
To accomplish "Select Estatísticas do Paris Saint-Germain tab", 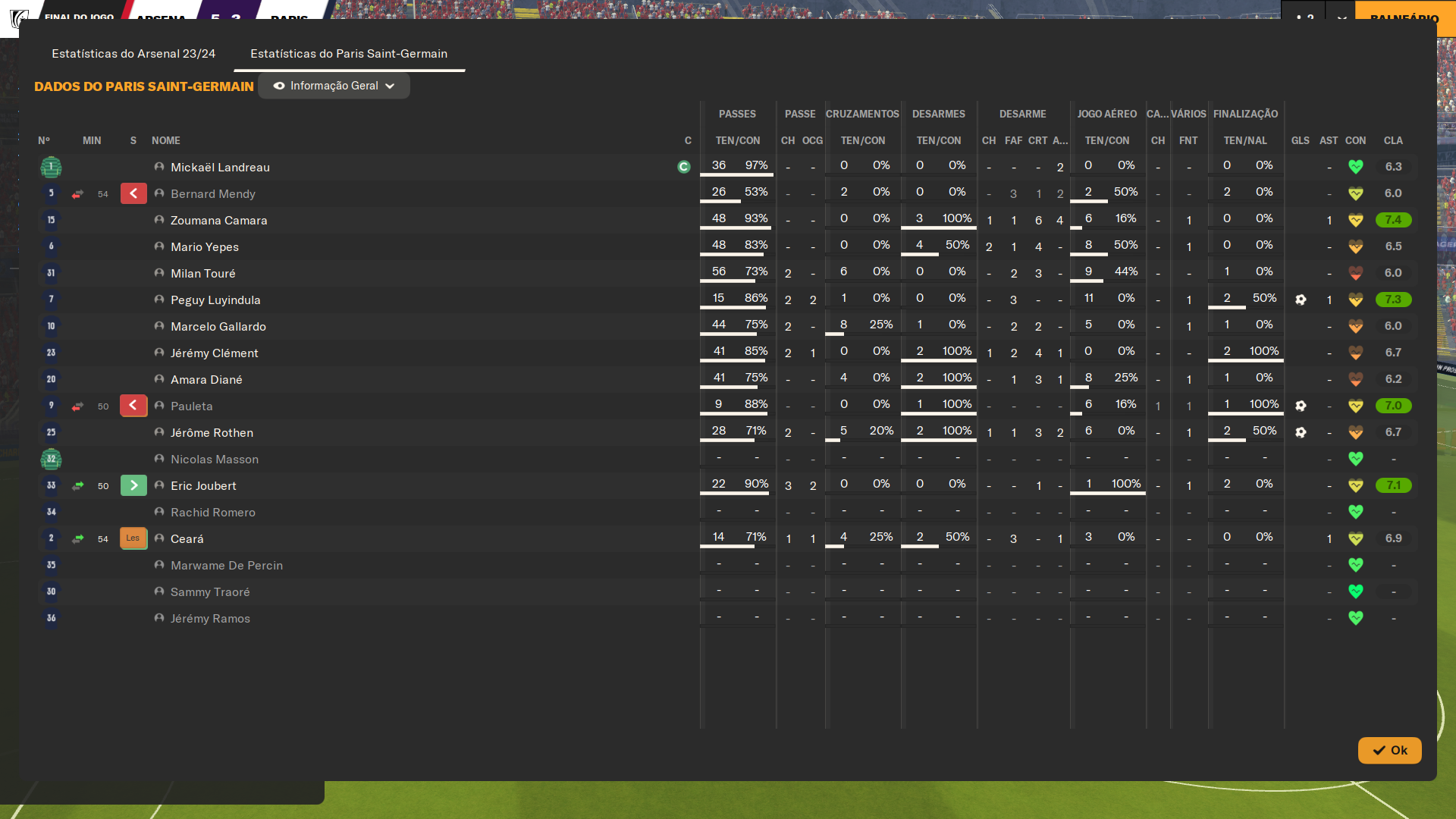I will (349, 54).
